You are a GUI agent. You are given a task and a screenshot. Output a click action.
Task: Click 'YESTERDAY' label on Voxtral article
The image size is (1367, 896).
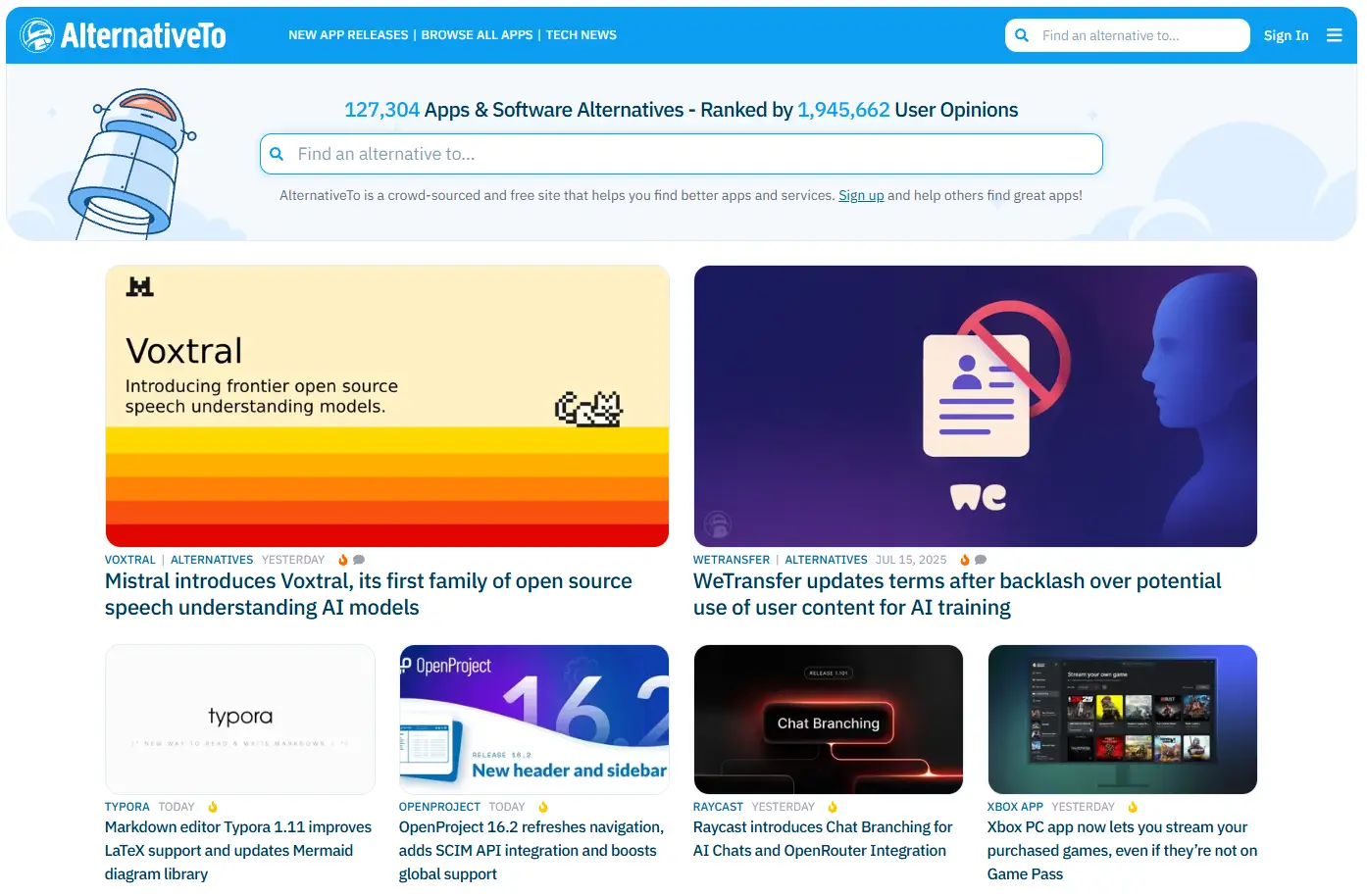[x=293, y=560]
